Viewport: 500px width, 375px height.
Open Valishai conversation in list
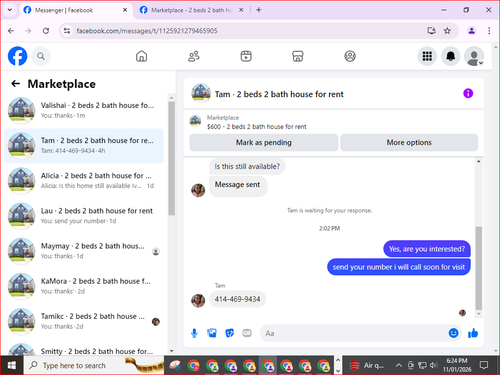pyautogui.click(x=84, y=110)
